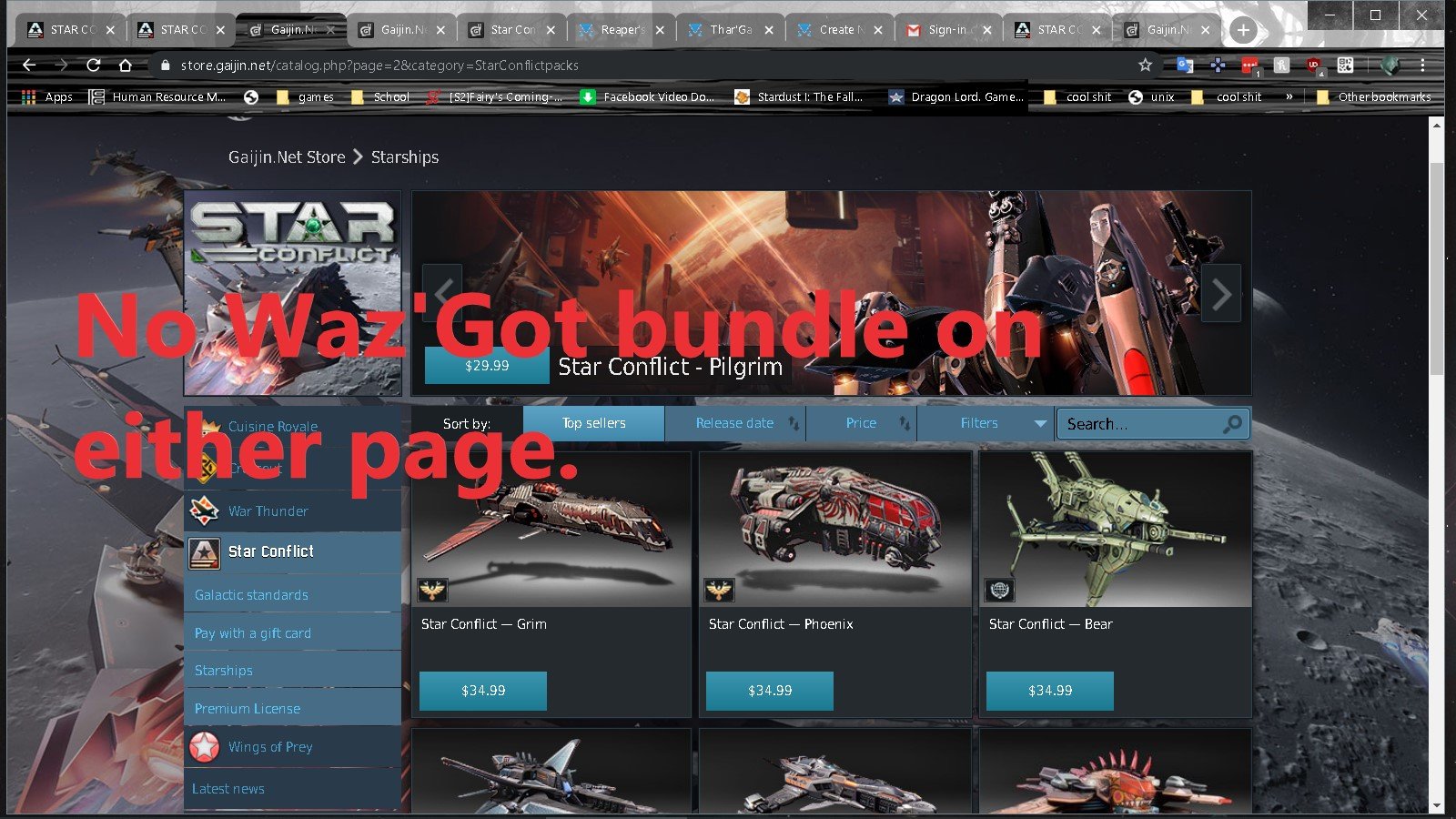
Task: Open the Stardust I: The Fall bookmark
Action: [x=799, y=96]
